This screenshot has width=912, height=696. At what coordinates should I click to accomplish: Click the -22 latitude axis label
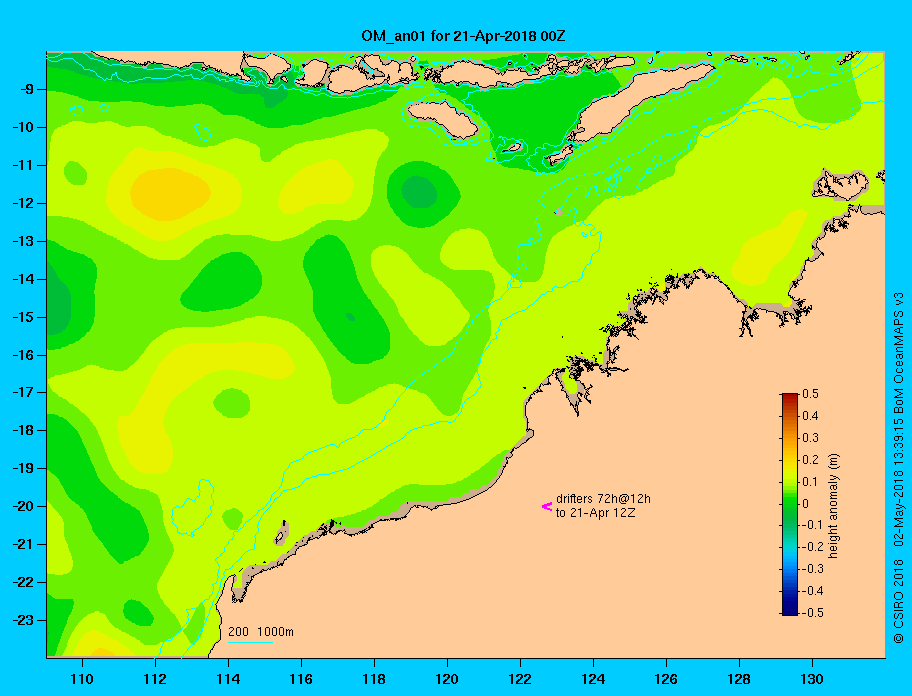point(22,582)
